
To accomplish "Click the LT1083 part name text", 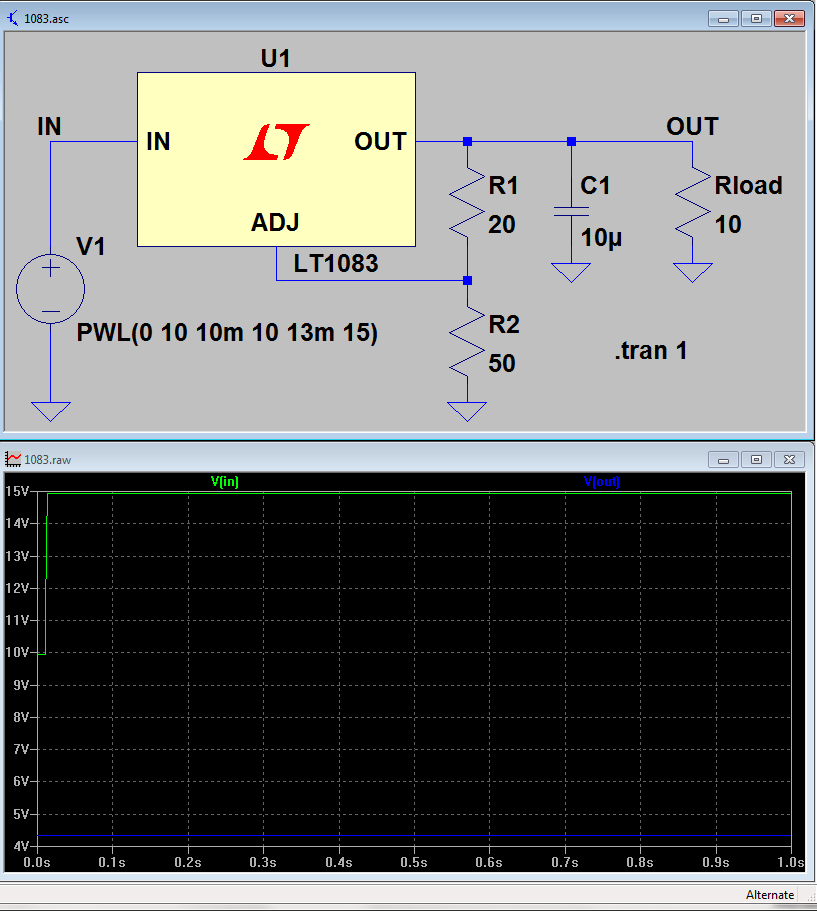I will point(336,264).
